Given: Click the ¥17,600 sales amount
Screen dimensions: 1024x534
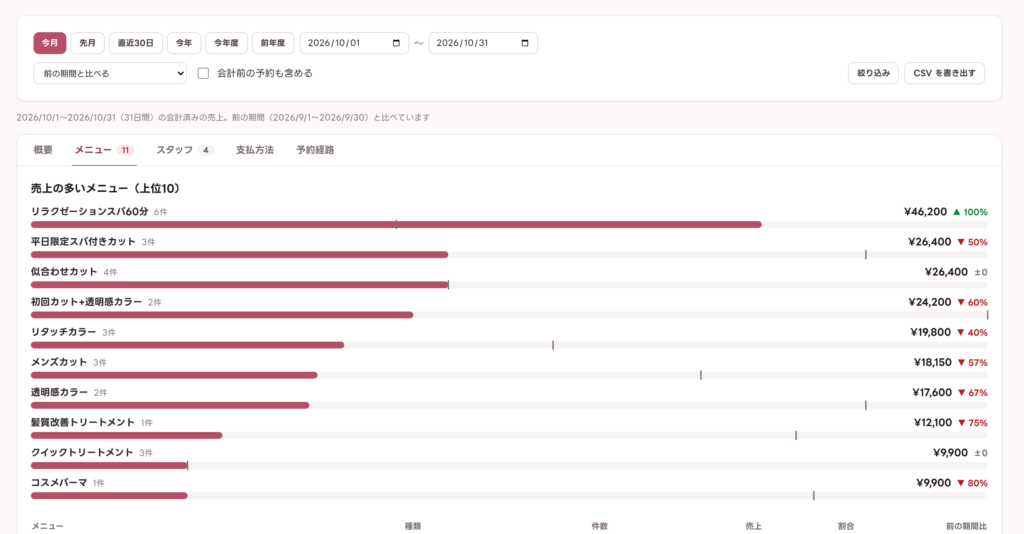Looking at the screenshot, I should coord(932,392).
